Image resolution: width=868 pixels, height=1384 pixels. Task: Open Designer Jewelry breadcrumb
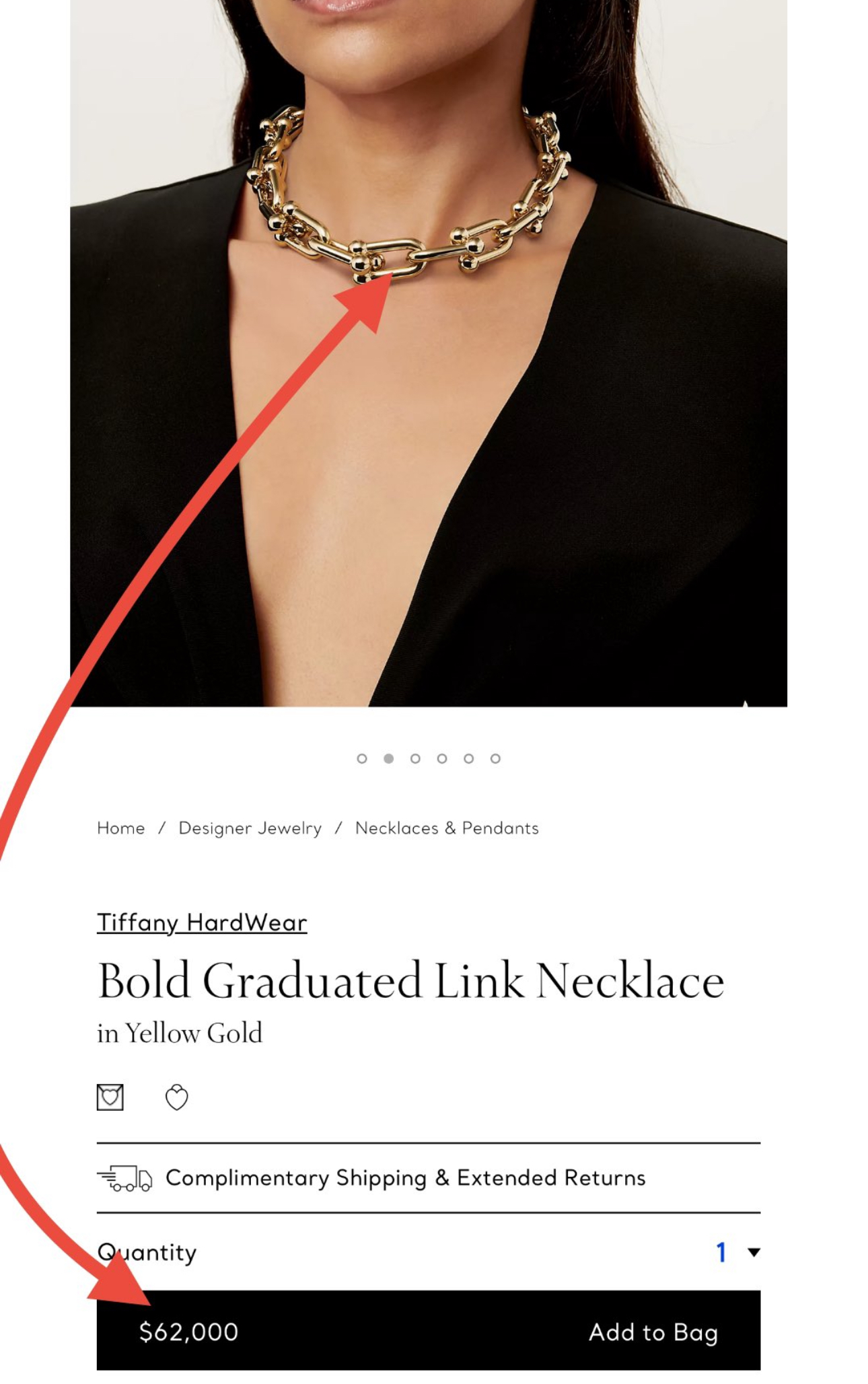(x=250, y=828)
